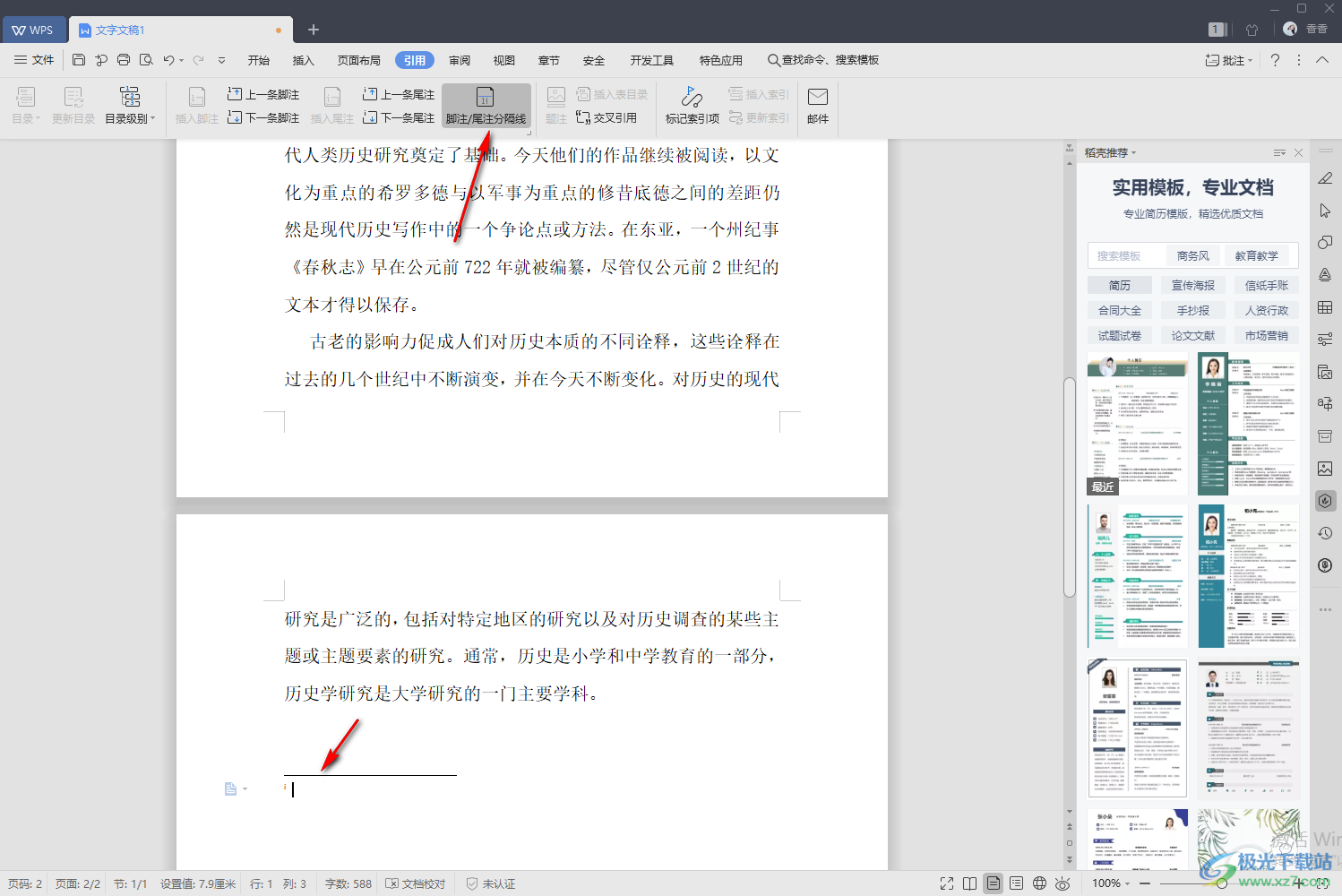The width and height of the screenshot is (1342, 896).
Task: Toggle eye protection mode icon
Action: click(1062, 883)
